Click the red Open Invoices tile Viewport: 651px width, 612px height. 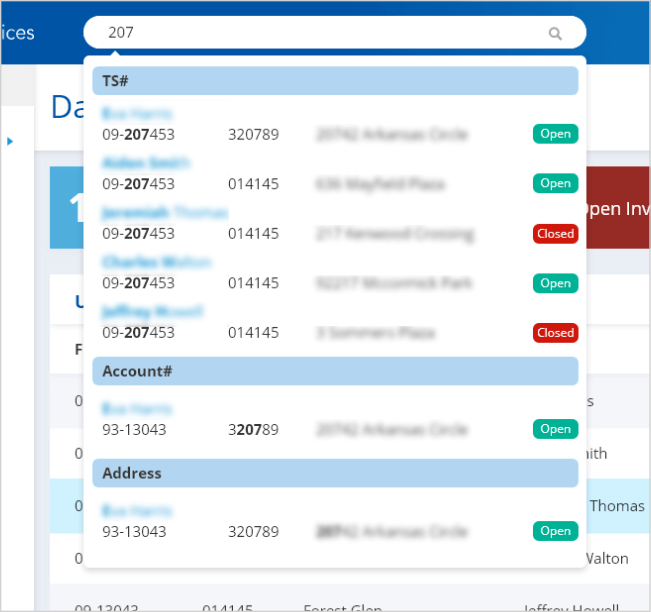(x=614, y=209)
